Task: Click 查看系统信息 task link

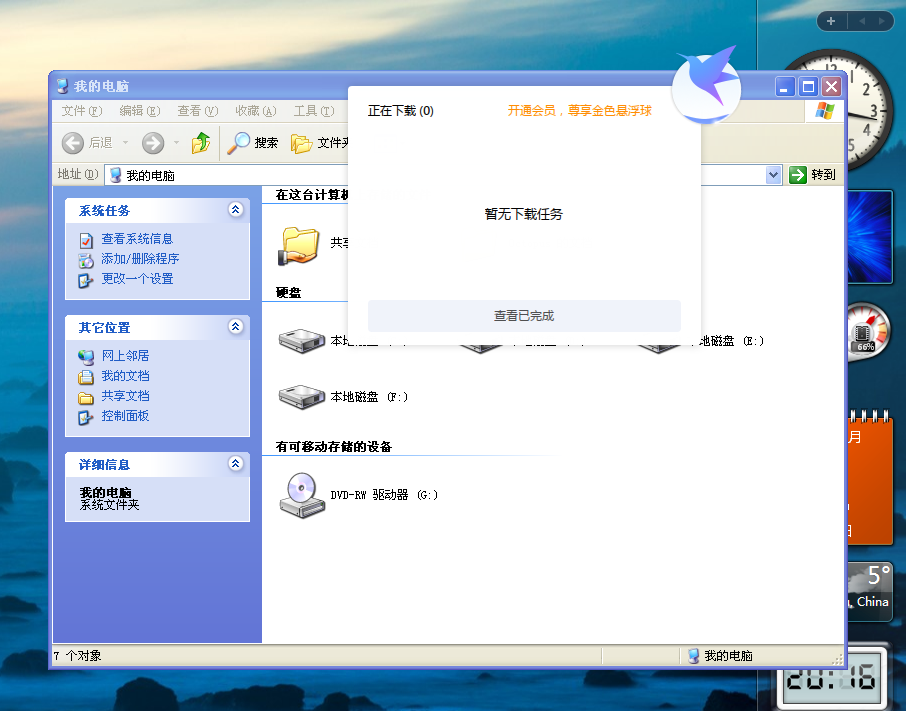Action: [x=136, y=239]
